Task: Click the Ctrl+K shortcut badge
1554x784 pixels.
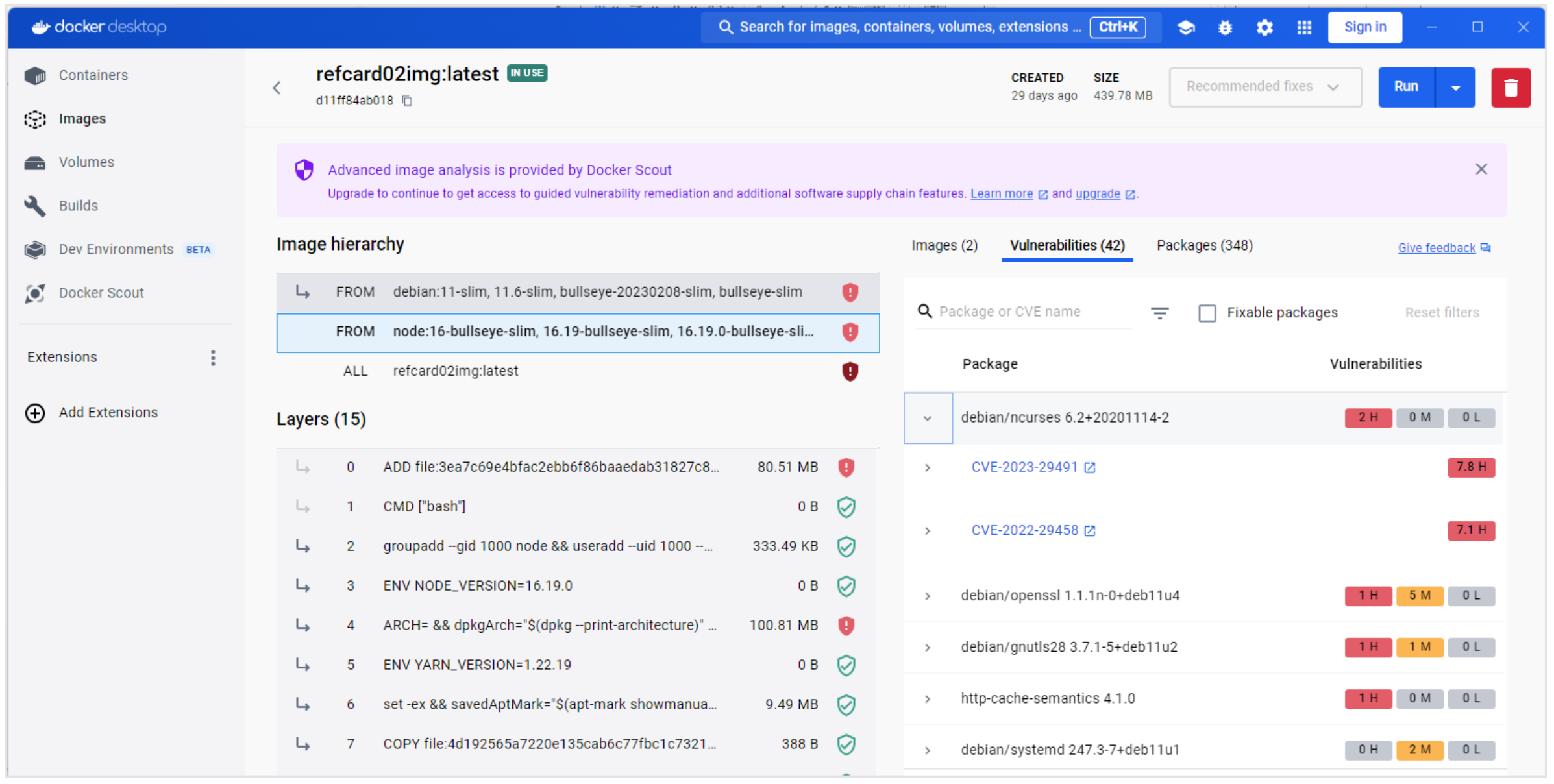Action: tap(1118, 27)
